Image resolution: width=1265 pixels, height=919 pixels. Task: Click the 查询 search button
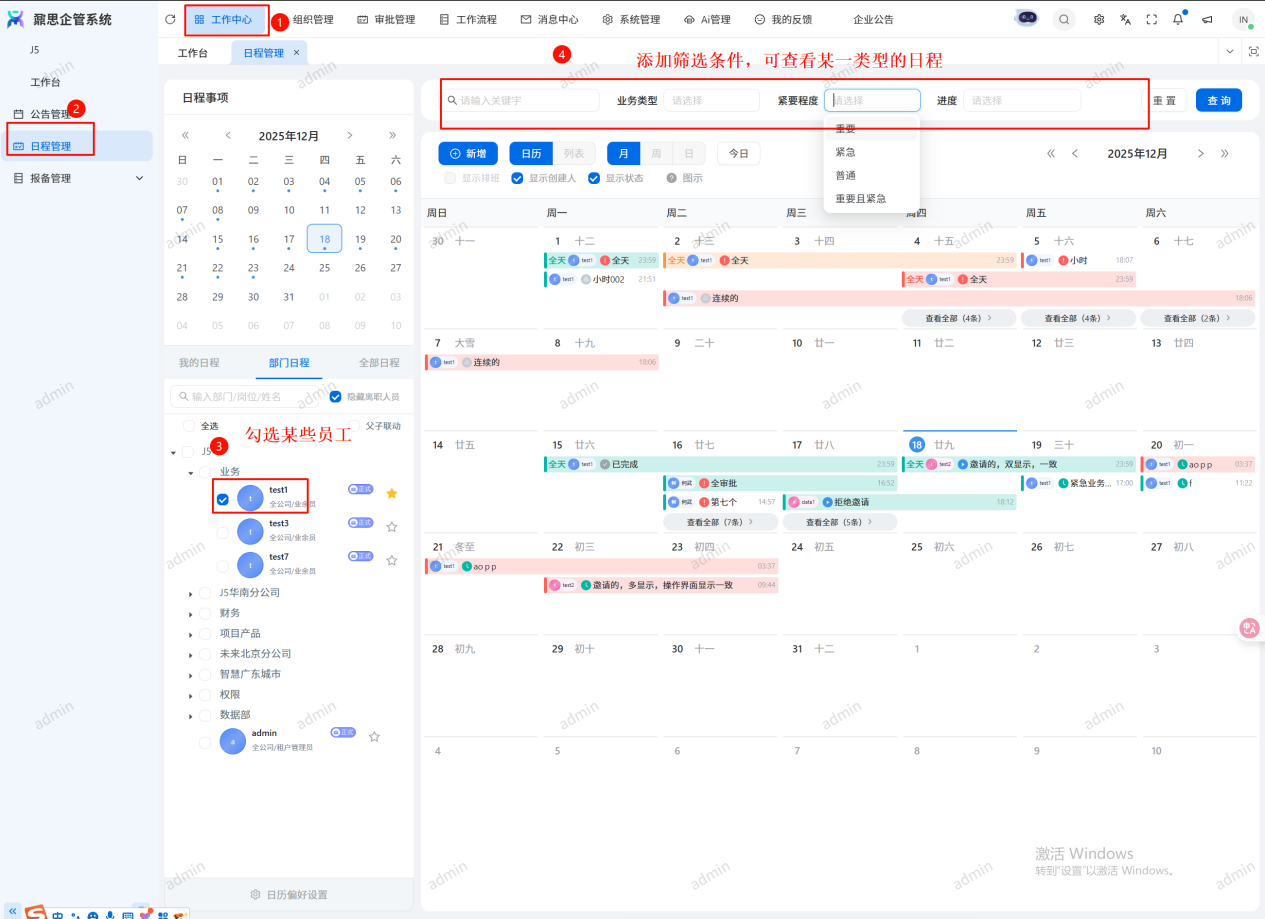pos(1218,101)
